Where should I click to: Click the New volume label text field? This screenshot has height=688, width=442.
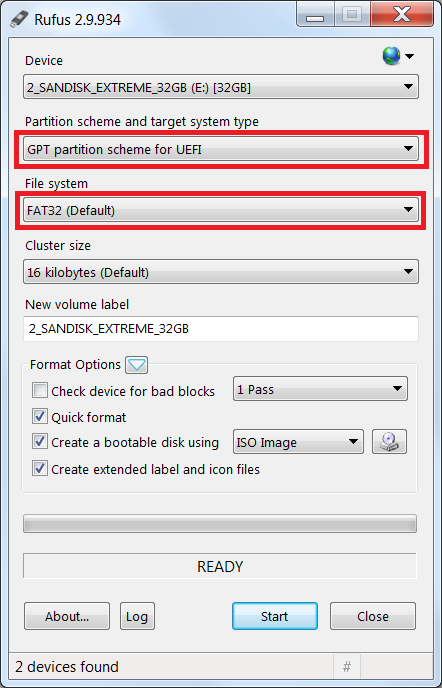221,328
